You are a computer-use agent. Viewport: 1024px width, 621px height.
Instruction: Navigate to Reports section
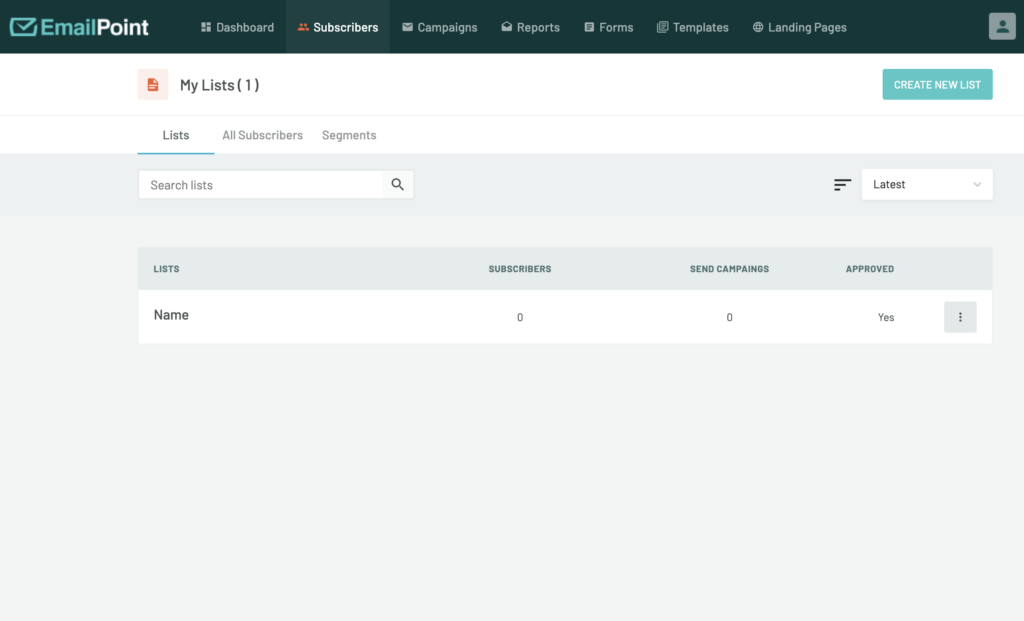530,27
